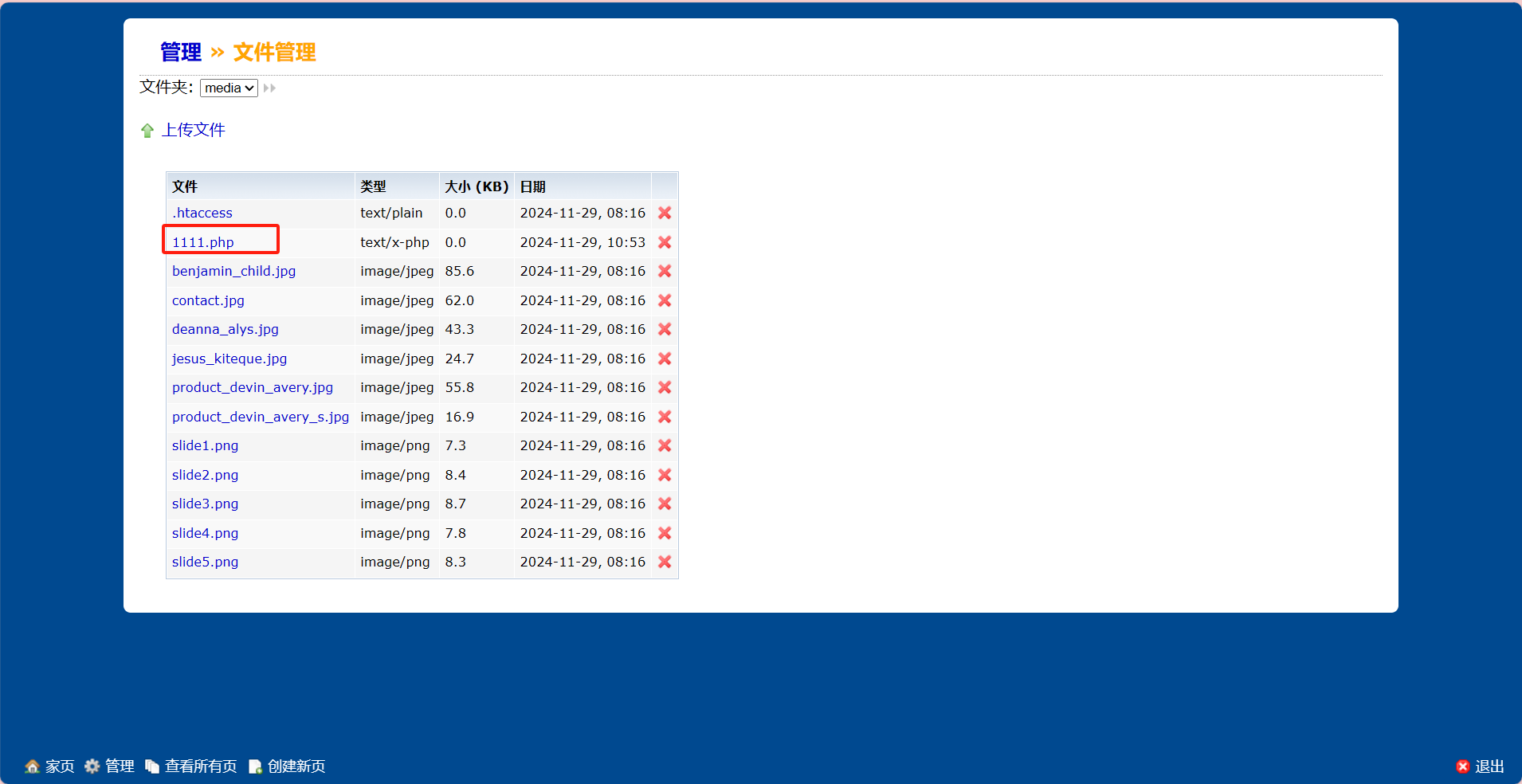The height and width of the screenshot is (784, 1522).
Task: Open product_devin_avery.jpg link
Action: 253,387
